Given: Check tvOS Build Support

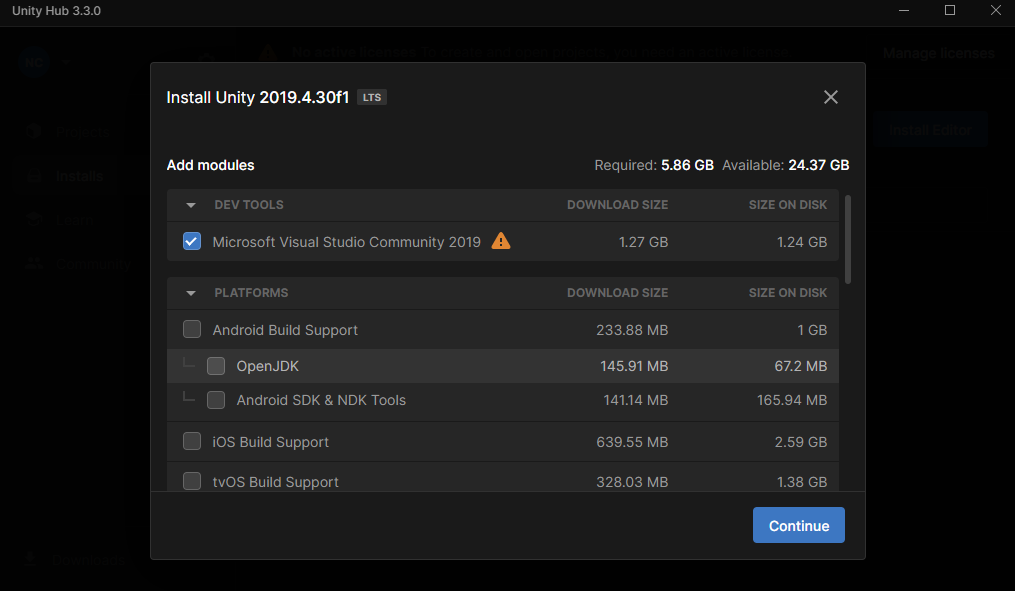Looking at the screenshot, I should coord(191,481).
